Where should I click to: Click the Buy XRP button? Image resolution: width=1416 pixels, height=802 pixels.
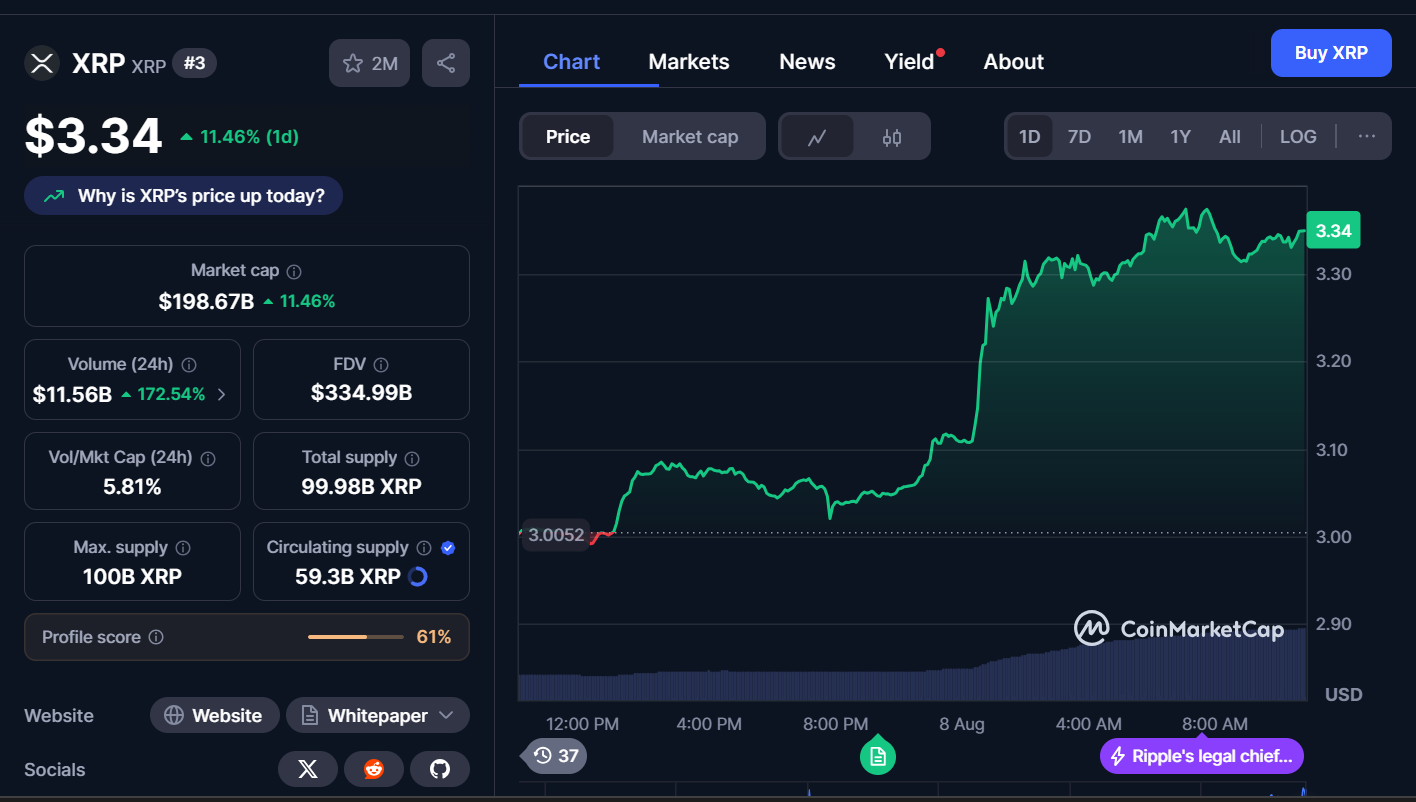point(1331,53)
